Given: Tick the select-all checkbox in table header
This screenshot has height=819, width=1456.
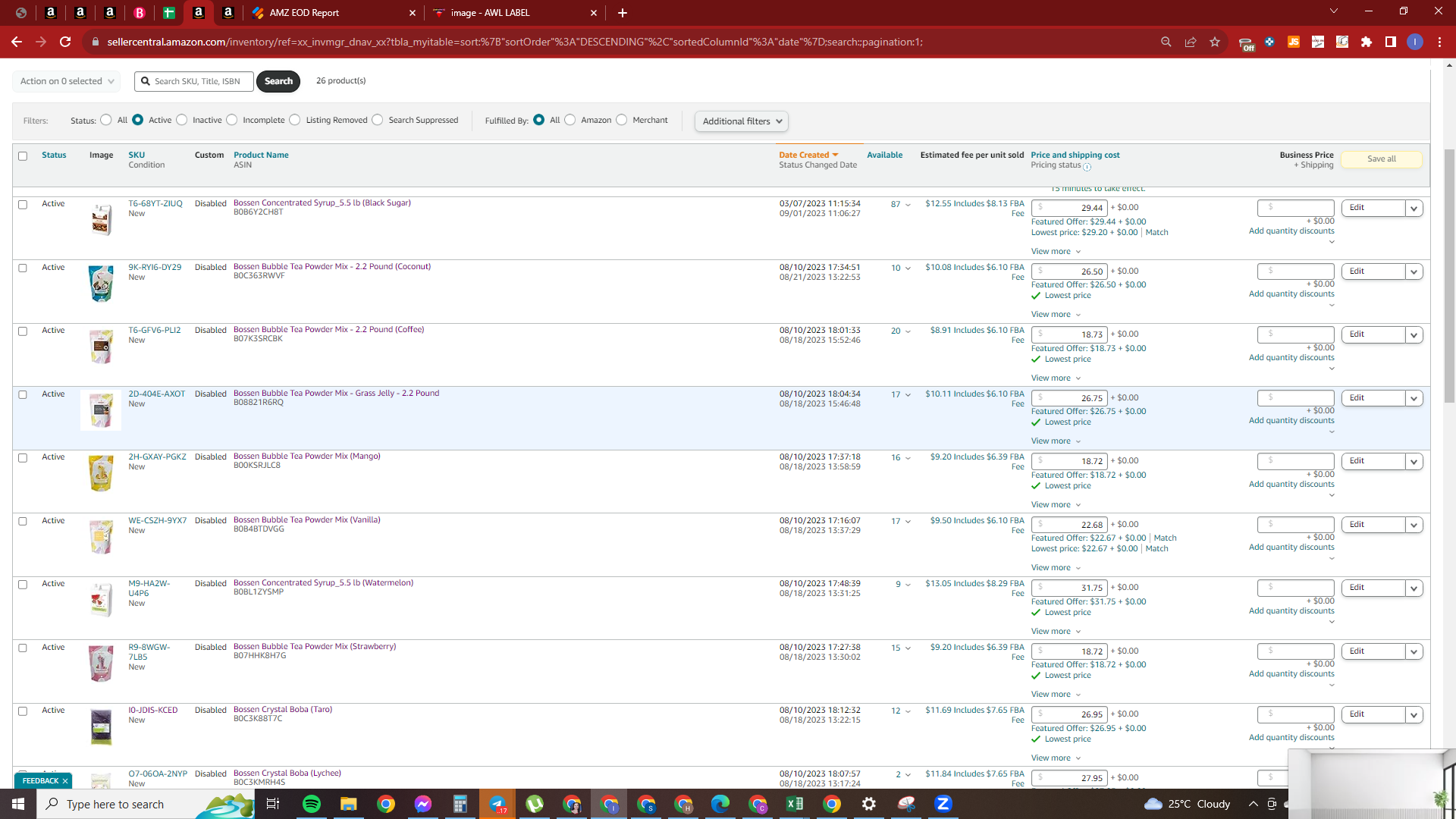Looking at the screenshot, I should click(x=23, y=156).
